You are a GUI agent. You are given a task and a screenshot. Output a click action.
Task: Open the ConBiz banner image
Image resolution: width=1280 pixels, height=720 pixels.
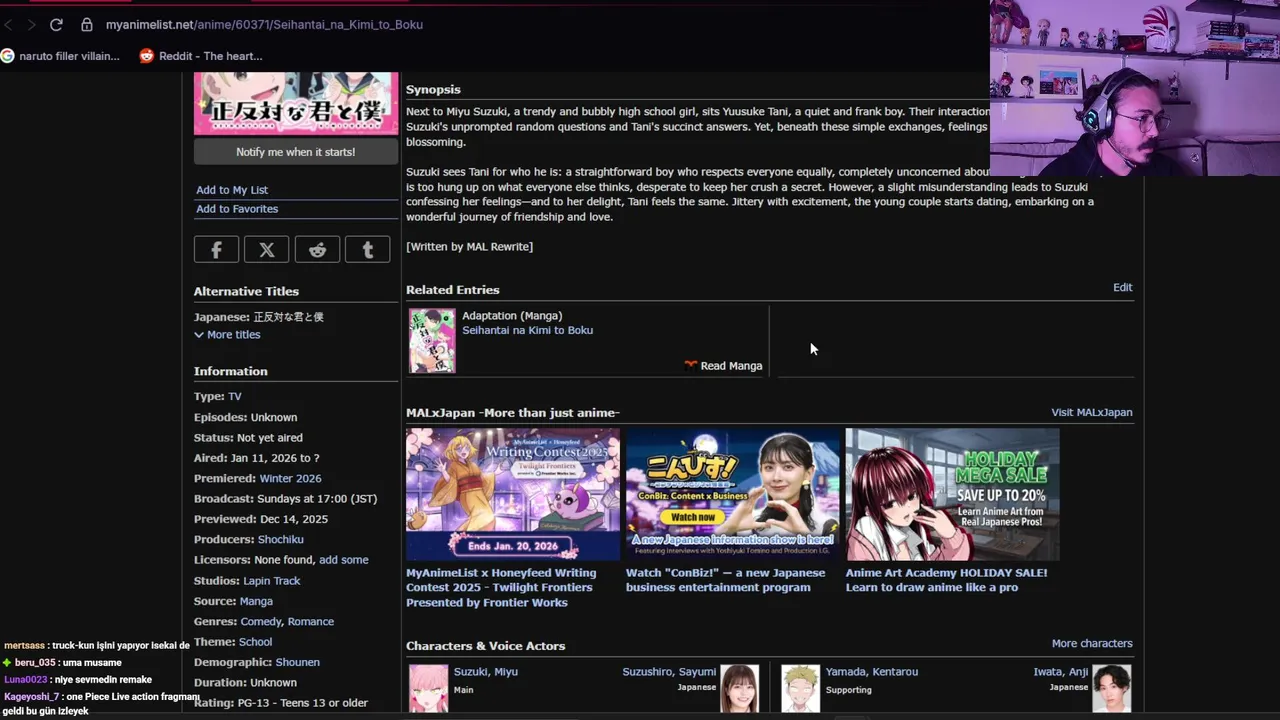coord(733,494)
